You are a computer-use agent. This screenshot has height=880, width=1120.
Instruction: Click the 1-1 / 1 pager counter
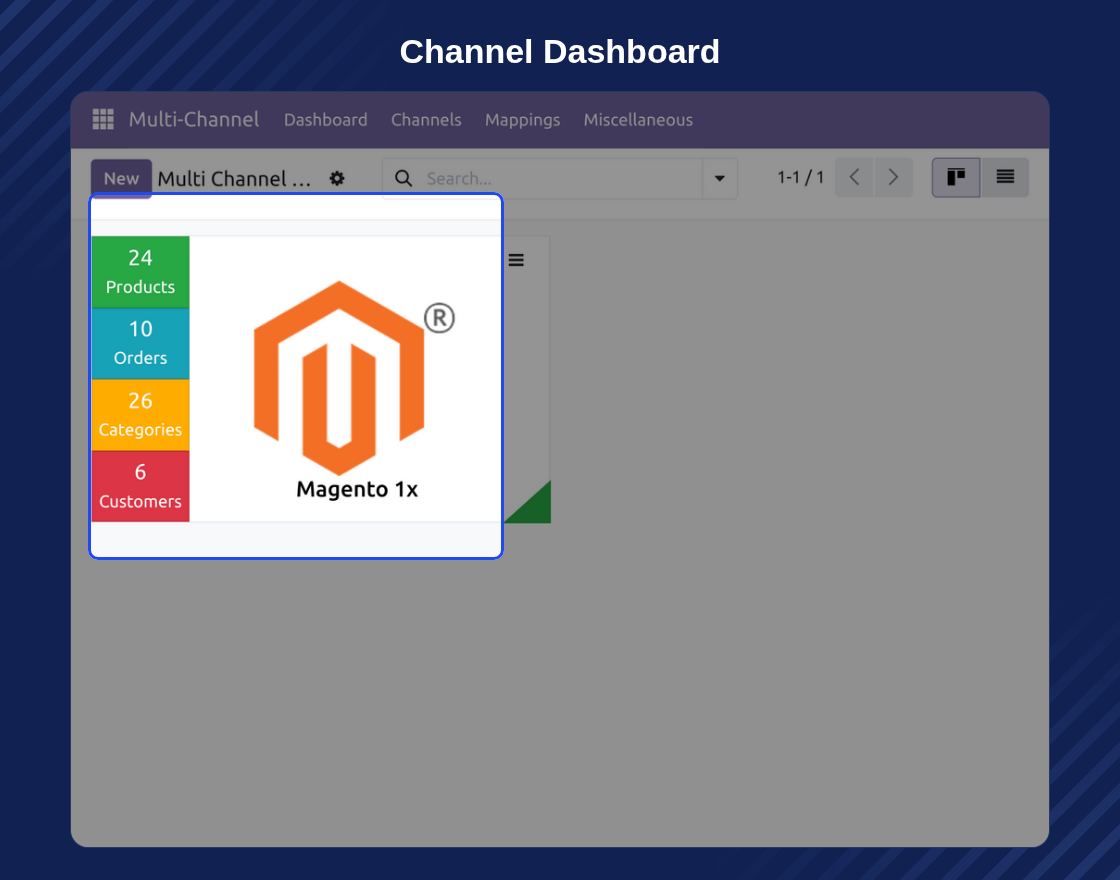coord(800,177)
